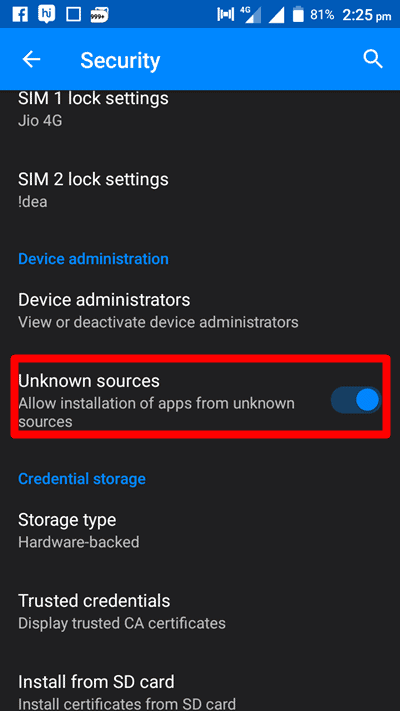Tap the Security page title
Viewport: 400px width, 711px height.
coord(120,60)
